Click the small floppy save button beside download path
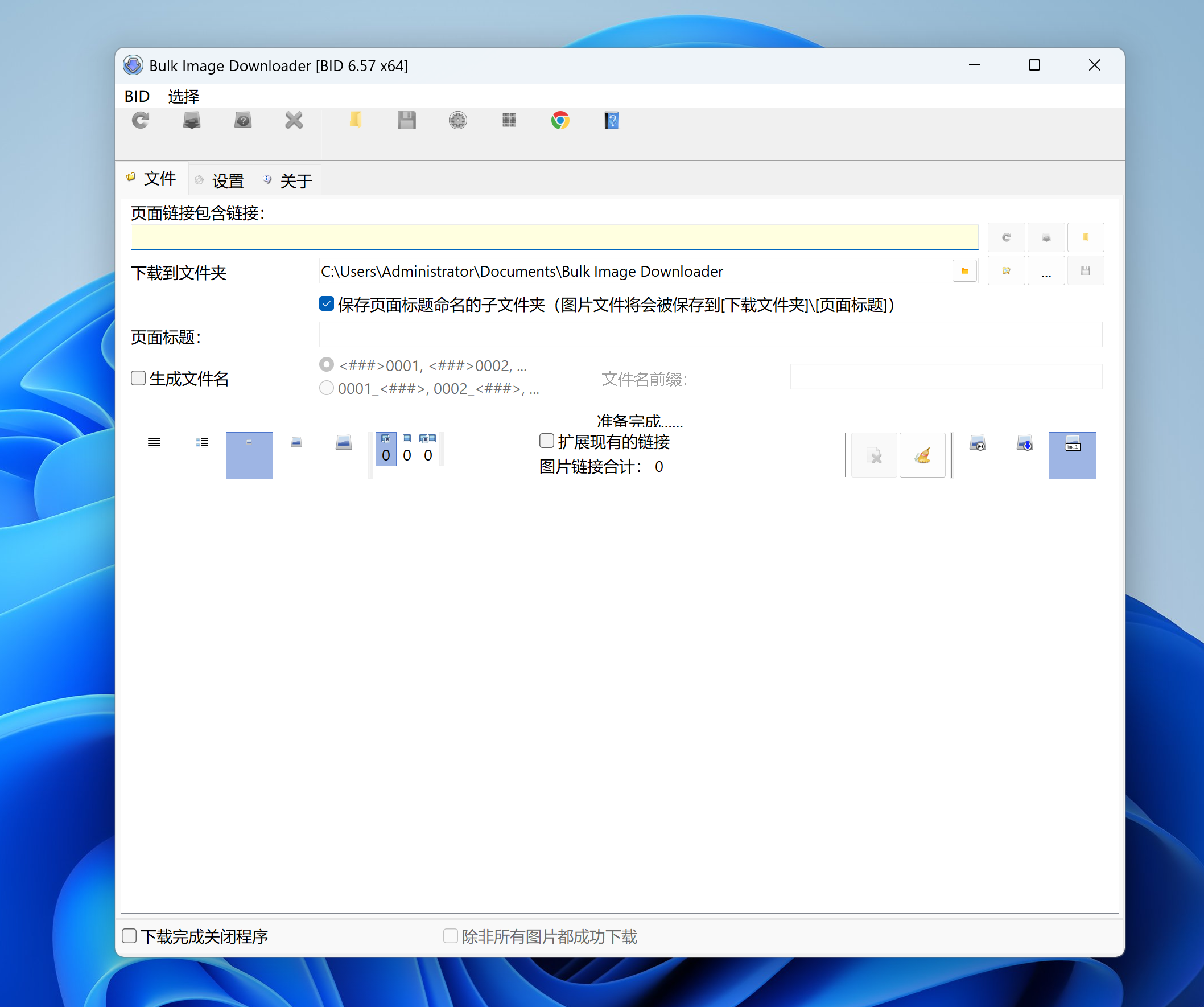Screen dimensions: 1204x1007 1085,270
